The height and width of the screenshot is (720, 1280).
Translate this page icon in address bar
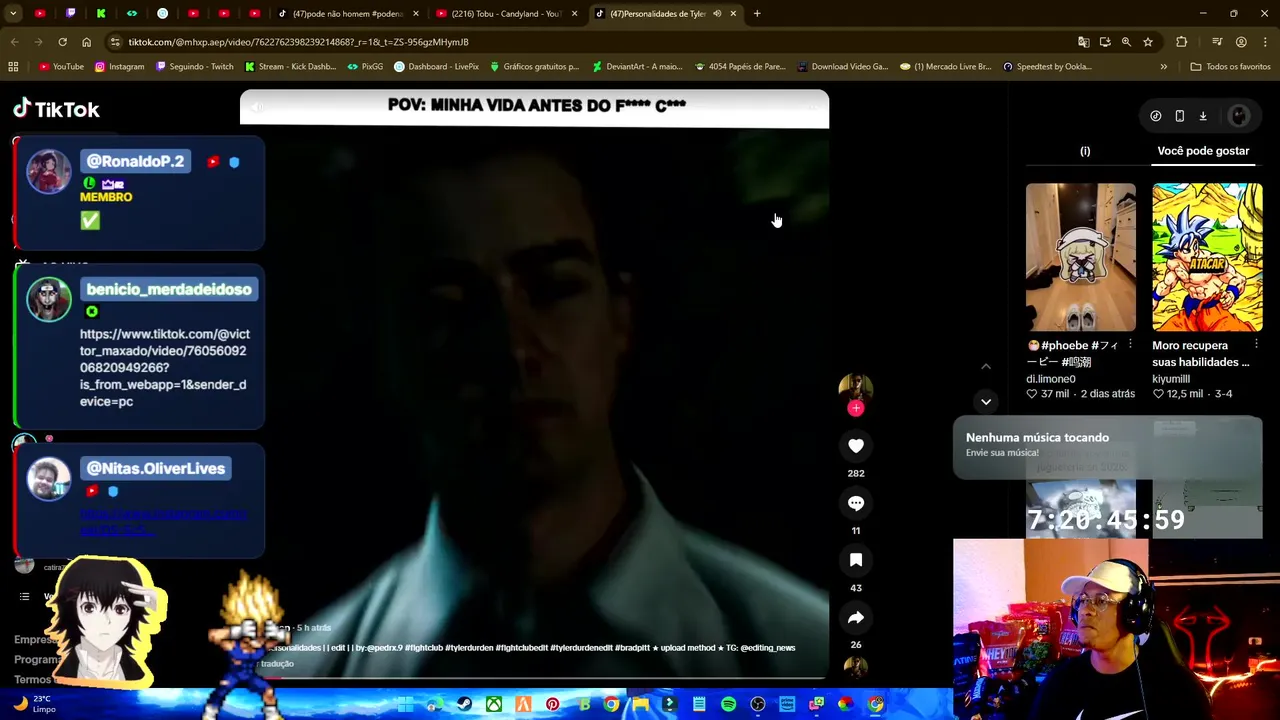click(1083, 42)
